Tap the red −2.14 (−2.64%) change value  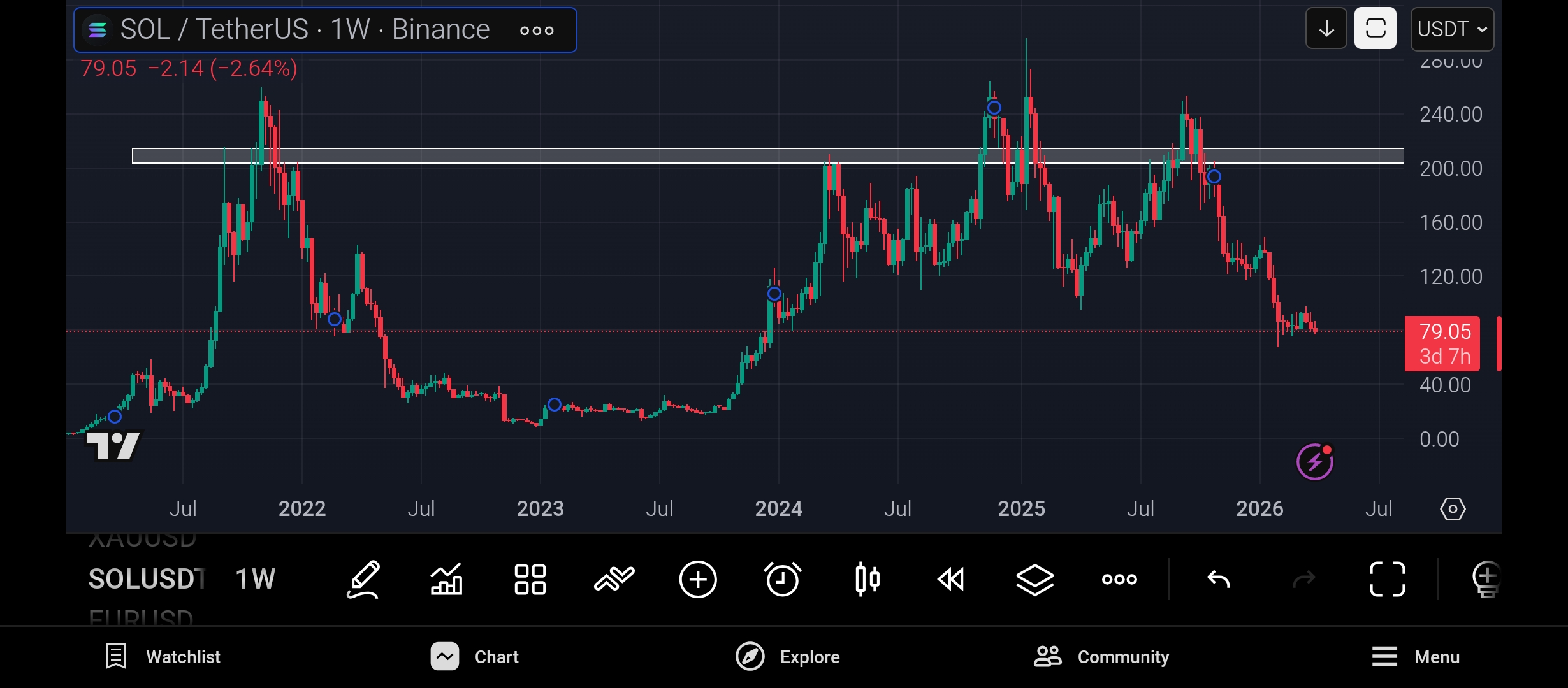point(222,68)
